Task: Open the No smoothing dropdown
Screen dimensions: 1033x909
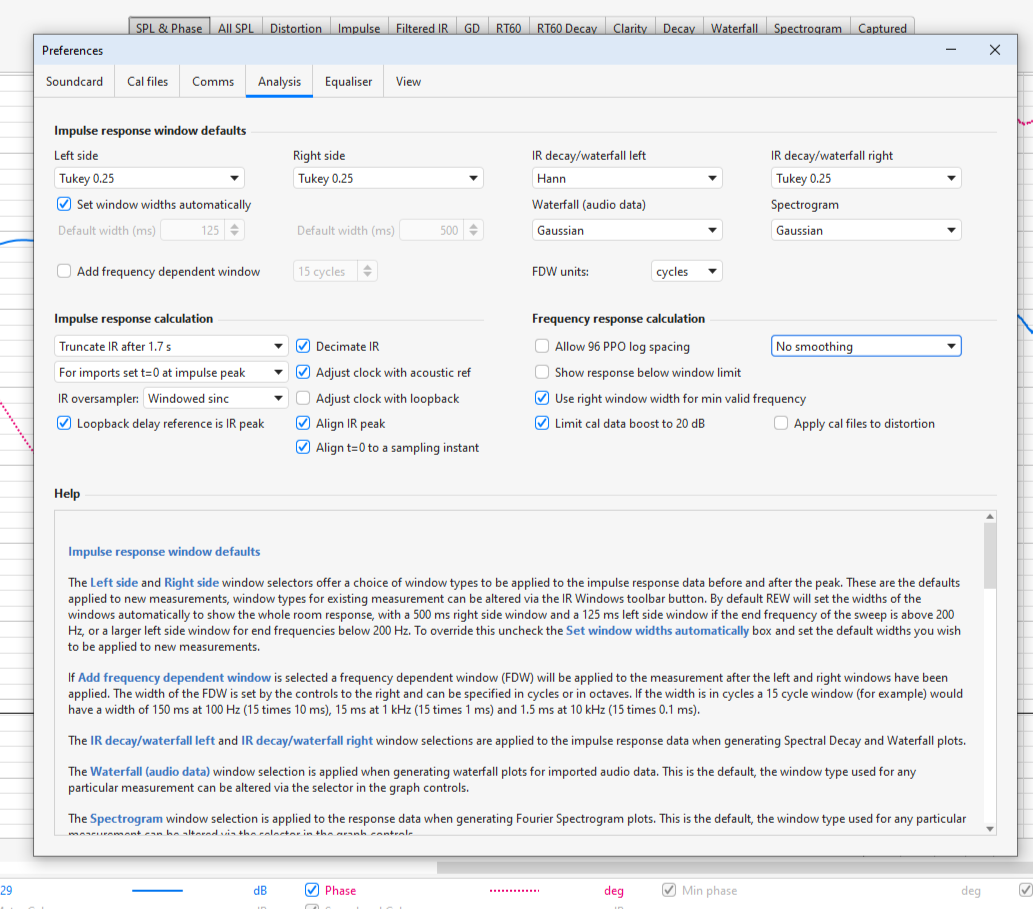Action: coord(866,346)
